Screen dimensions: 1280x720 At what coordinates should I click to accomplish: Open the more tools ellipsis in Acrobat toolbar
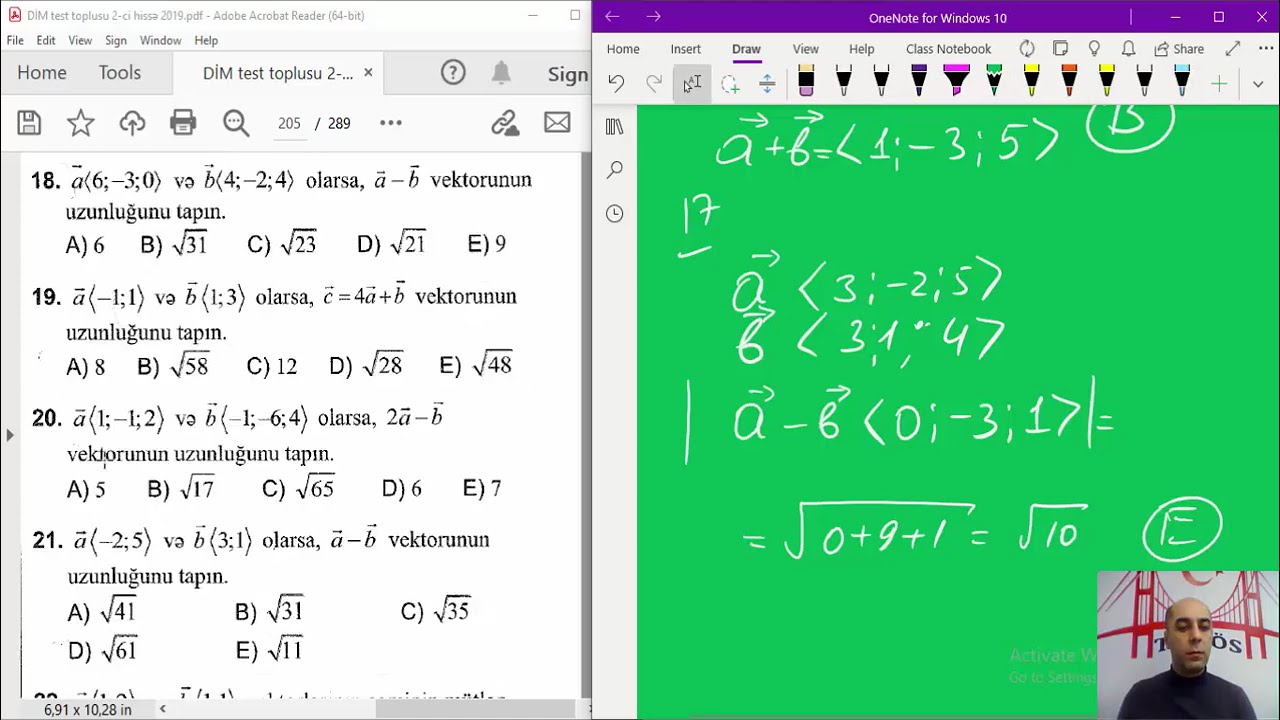(x=391, y=123)
